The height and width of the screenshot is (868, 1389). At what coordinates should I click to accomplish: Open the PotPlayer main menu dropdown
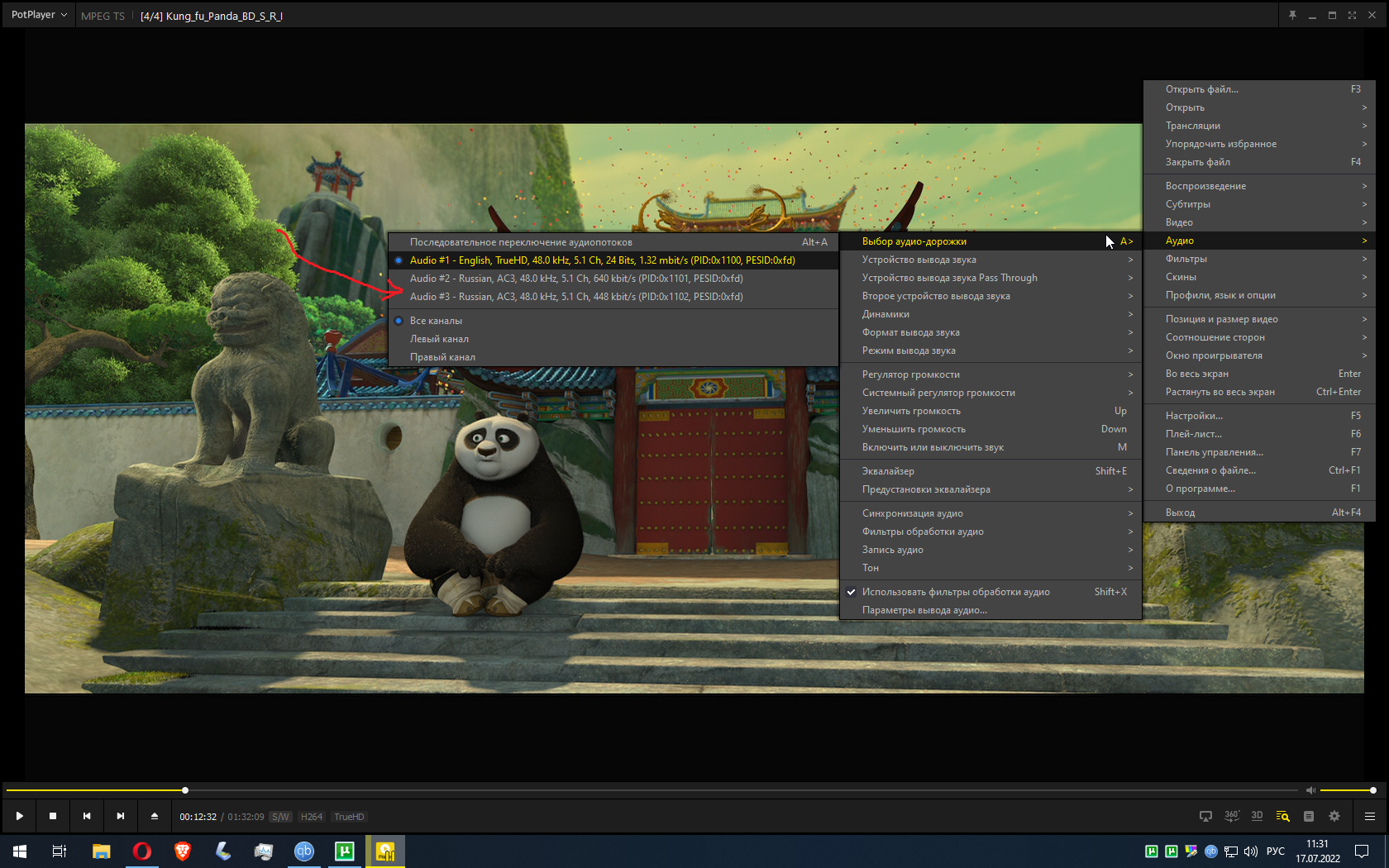[39, 15]
